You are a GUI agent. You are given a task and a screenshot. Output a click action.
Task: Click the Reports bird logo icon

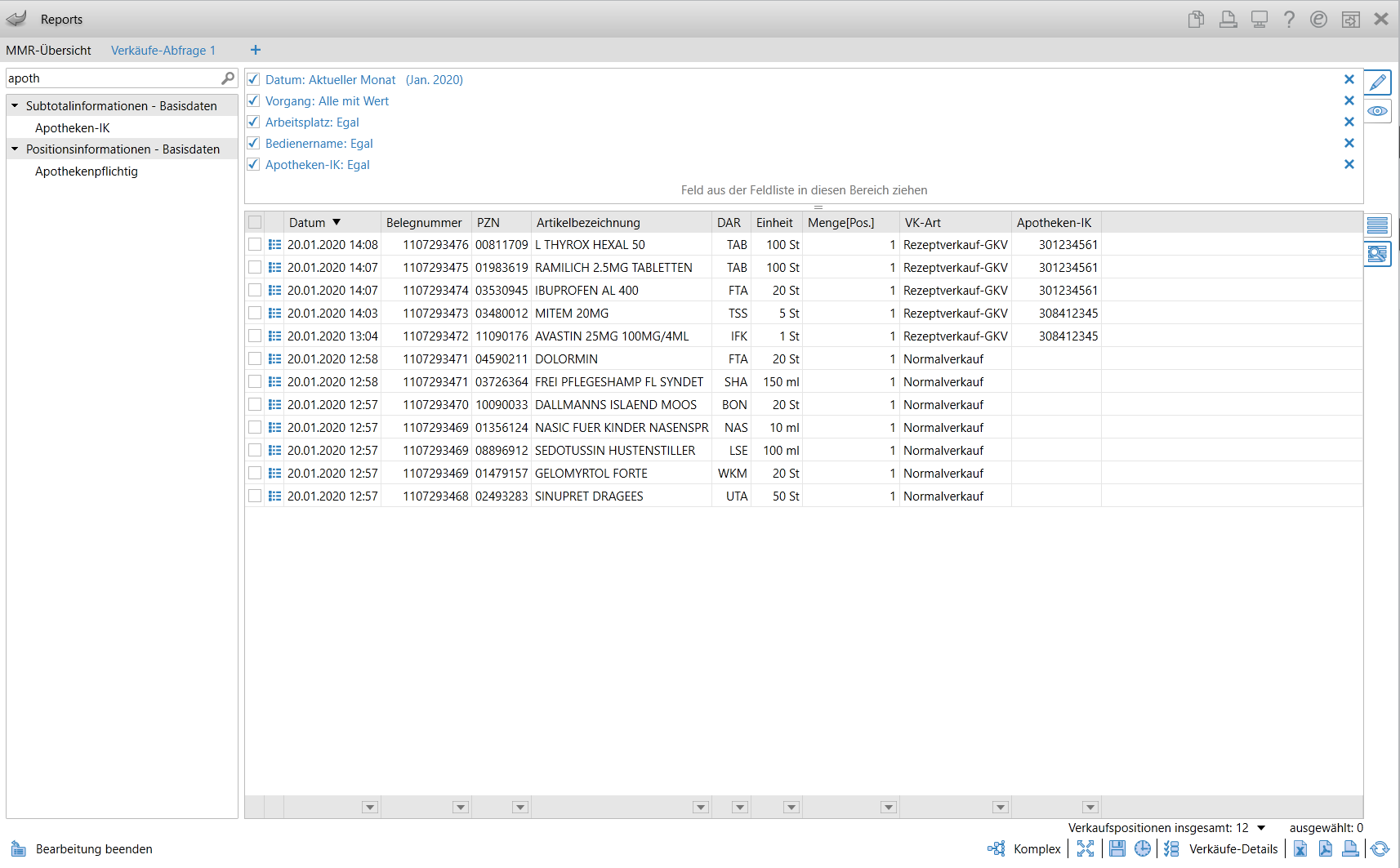[16, 19]
